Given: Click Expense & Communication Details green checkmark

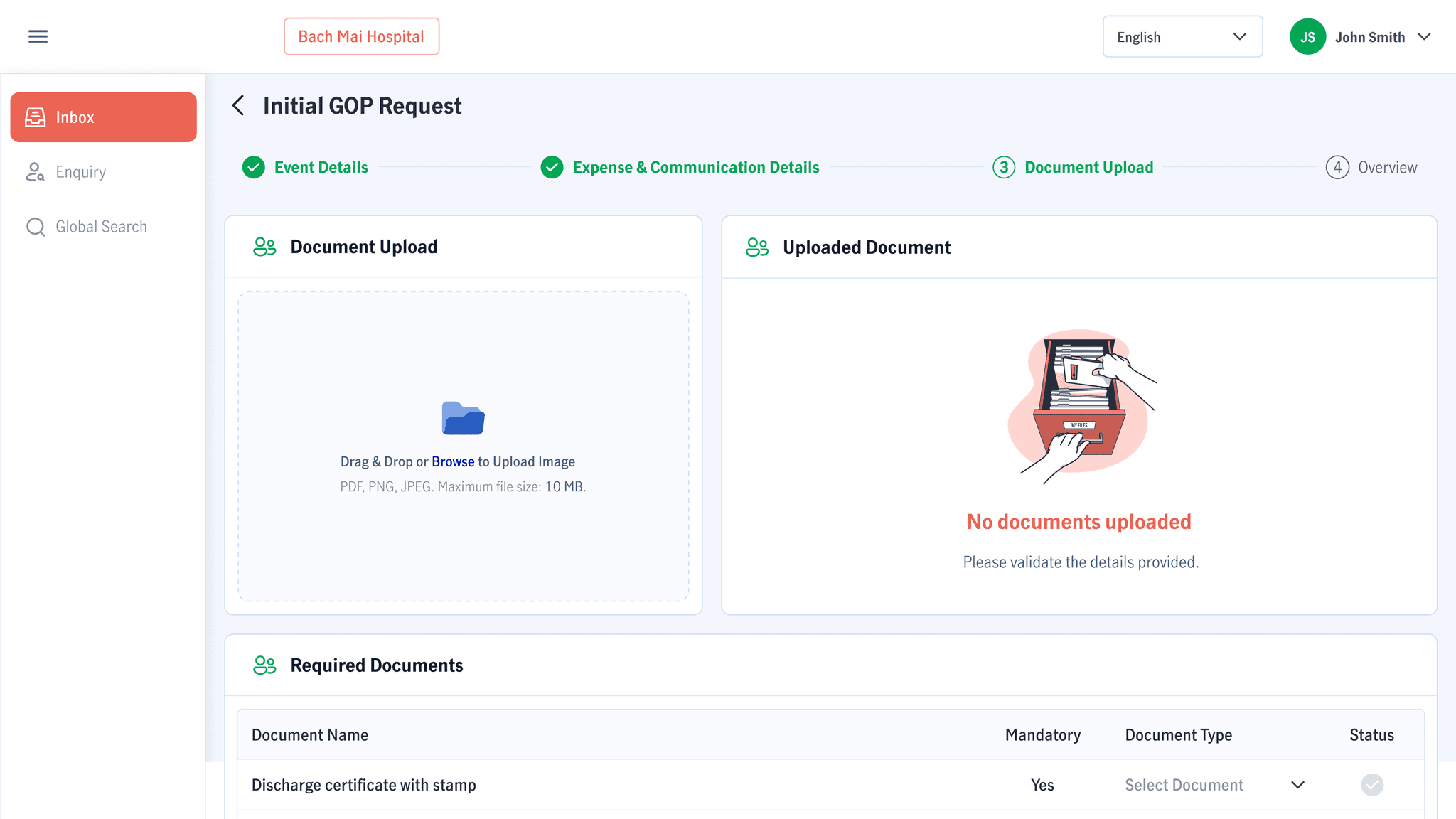Looking at the screenshot, I should click(552, 168).
